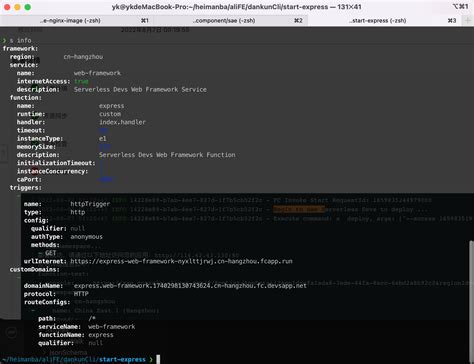Zoom the terminal window with green button

pos(28,7)
